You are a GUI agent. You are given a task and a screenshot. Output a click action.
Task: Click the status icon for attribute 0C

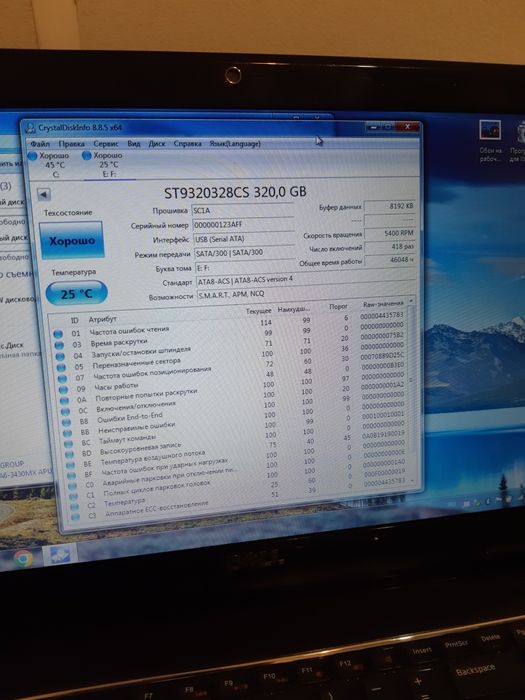pos(66,411)
